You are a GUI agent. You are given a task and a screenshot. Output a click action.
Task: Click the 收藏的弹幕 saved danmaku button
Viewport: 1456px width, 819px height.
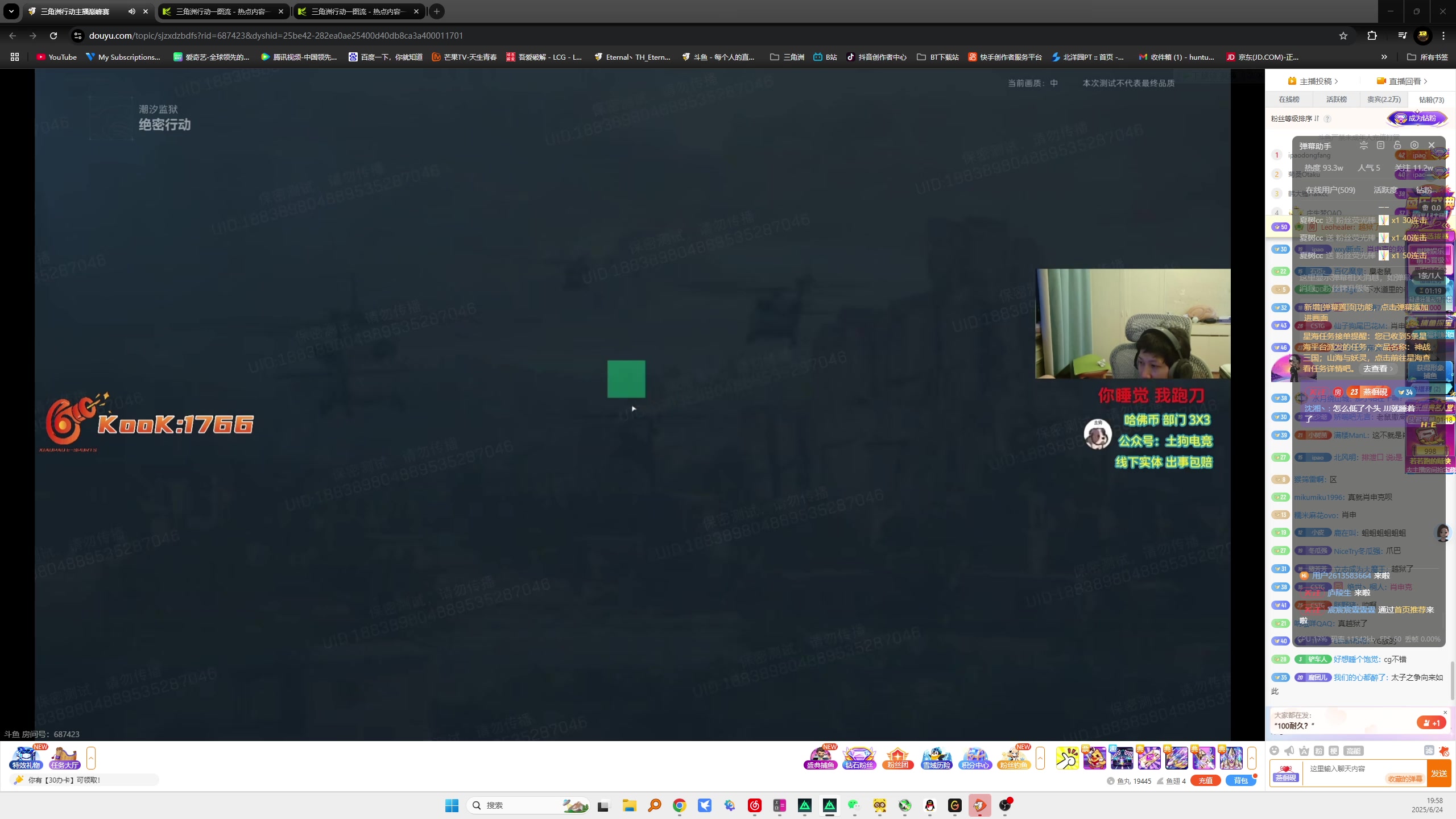pos(1405,779)
